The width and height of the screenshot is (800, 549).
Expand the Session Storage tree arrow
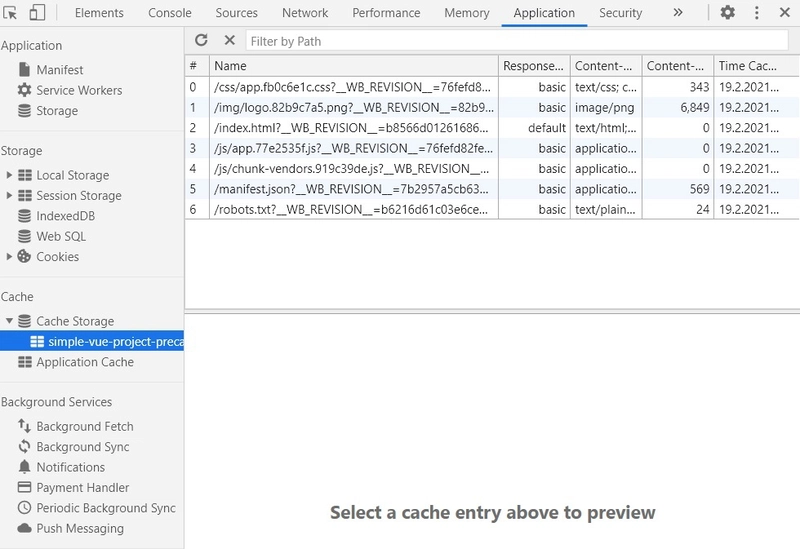9,196
